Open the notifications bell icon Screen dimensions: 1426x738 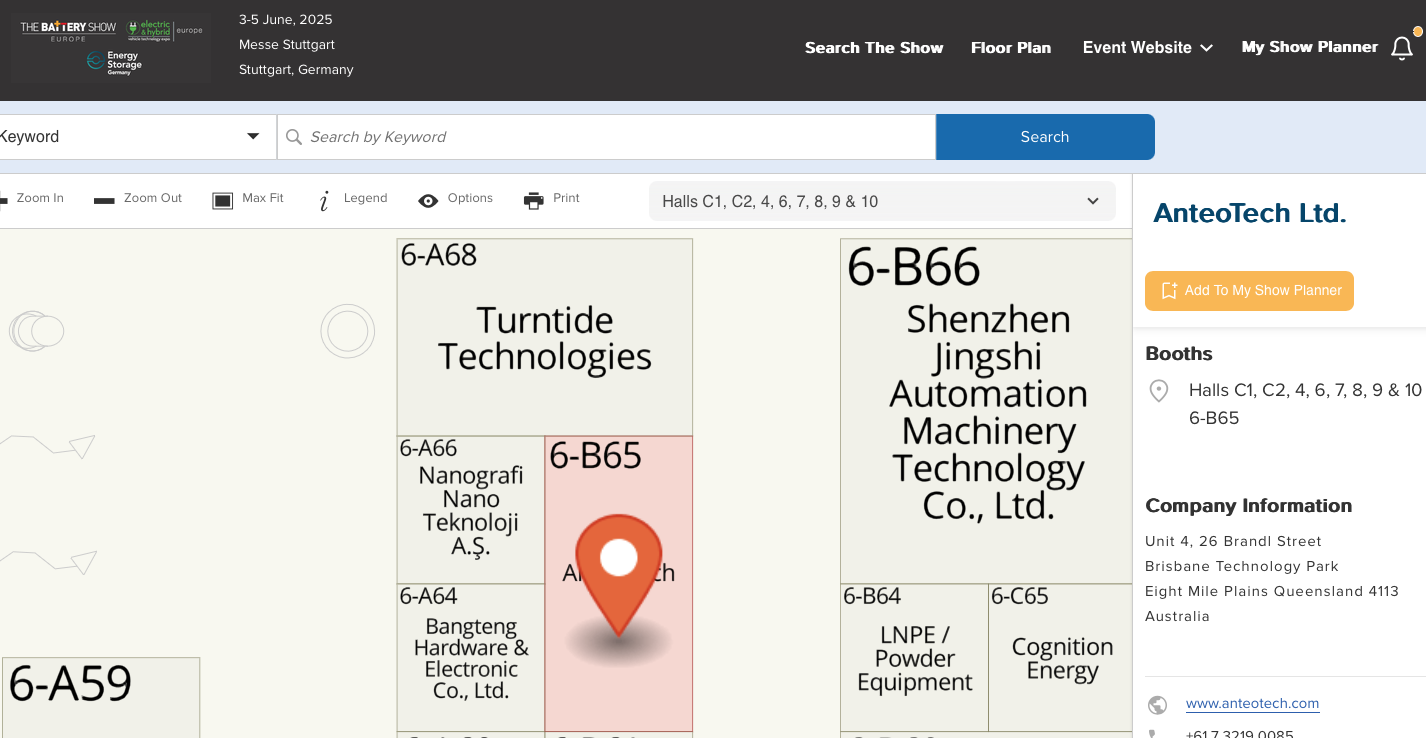pyautogui.click(x=1402, y=48)
